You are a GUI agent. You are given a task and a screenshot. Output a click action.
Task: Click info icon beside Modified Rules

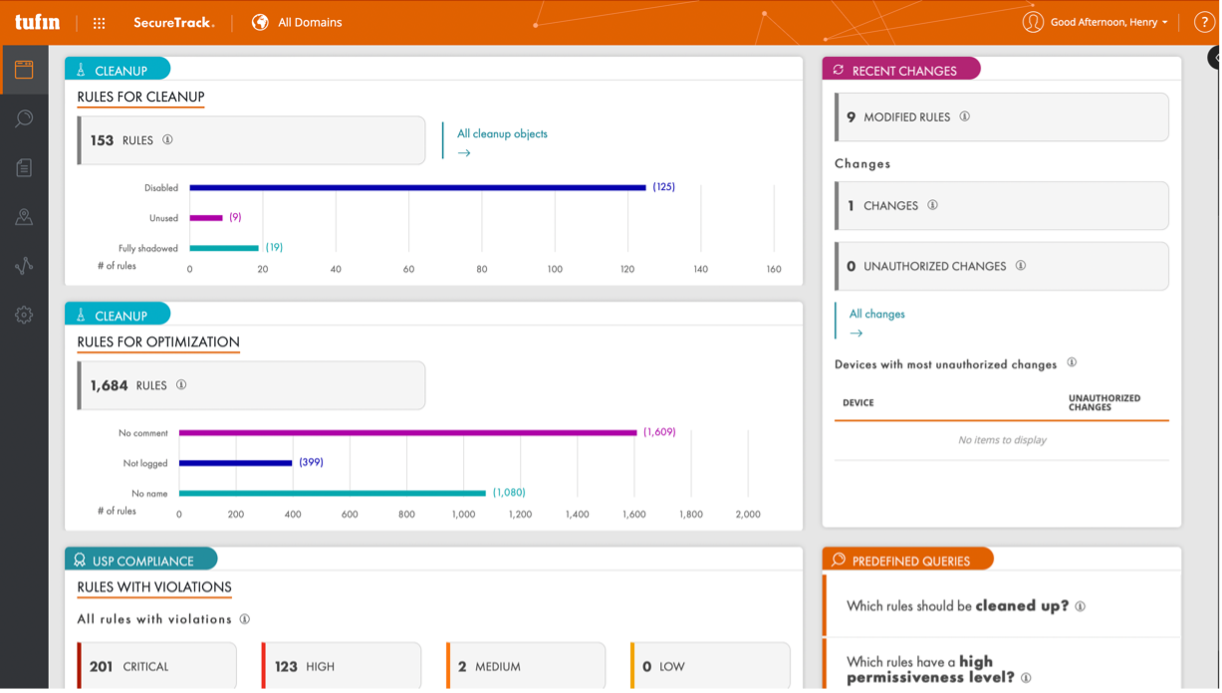(965, 117)
